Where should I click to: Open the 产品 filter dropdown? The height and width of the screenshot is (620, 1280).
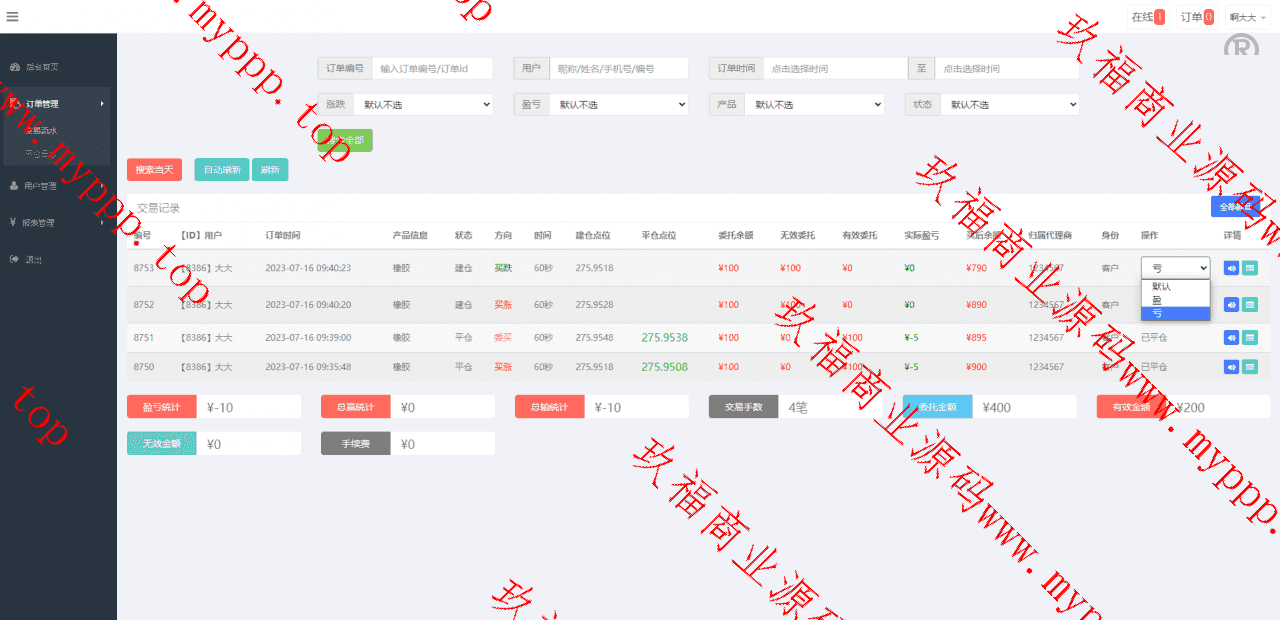point(814,105)
